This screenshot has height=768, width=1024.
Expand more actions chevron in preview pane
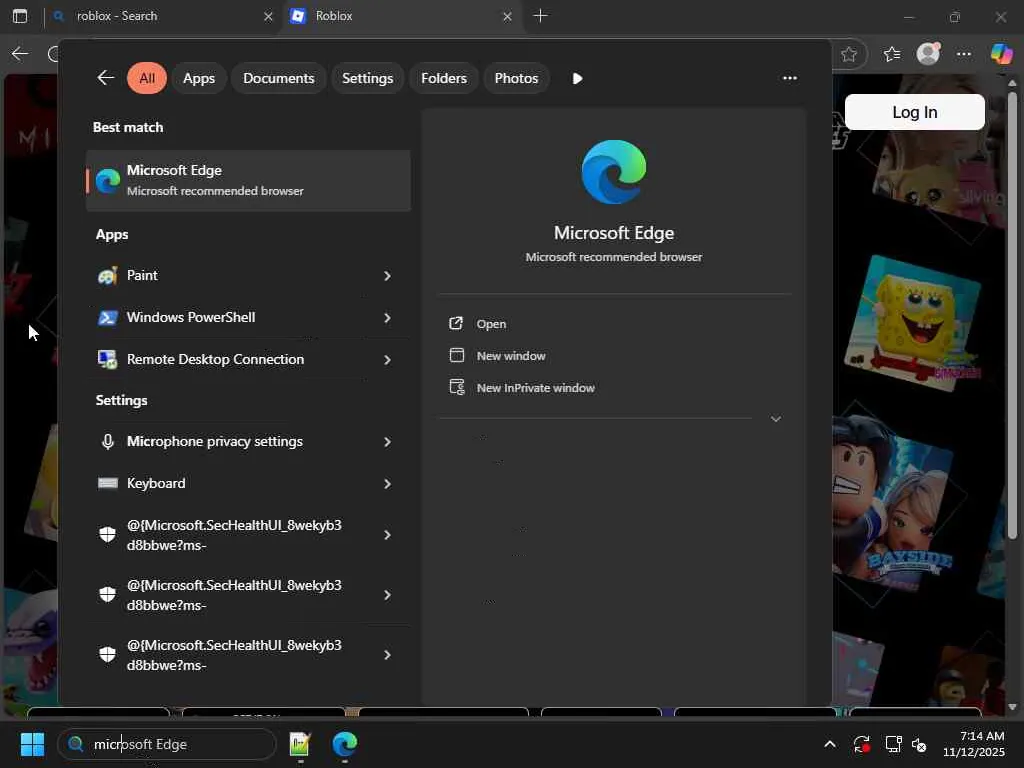click(776, 419)
